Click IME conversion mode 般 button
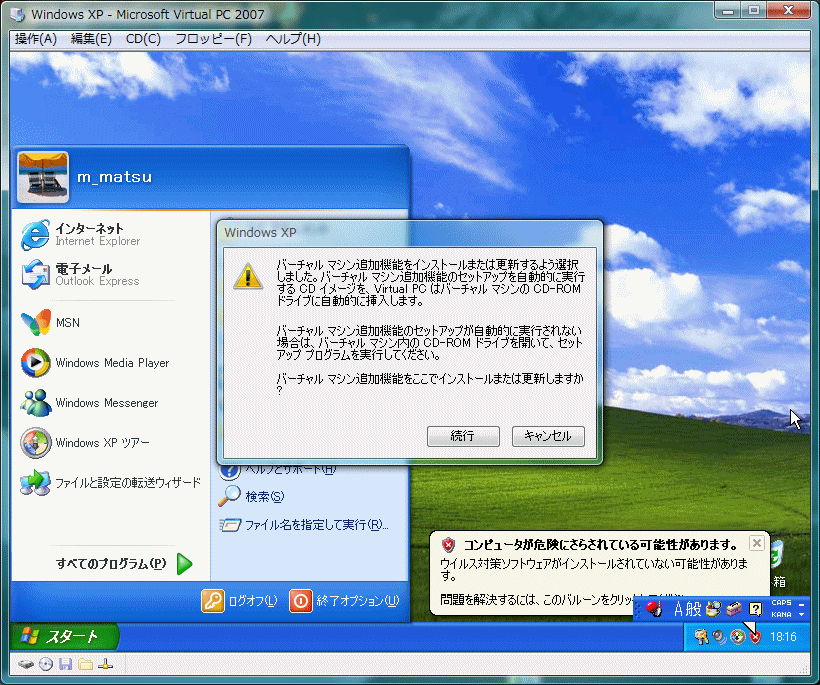The image size is (820, 685). pyautogui.click(x=693, y=609)
